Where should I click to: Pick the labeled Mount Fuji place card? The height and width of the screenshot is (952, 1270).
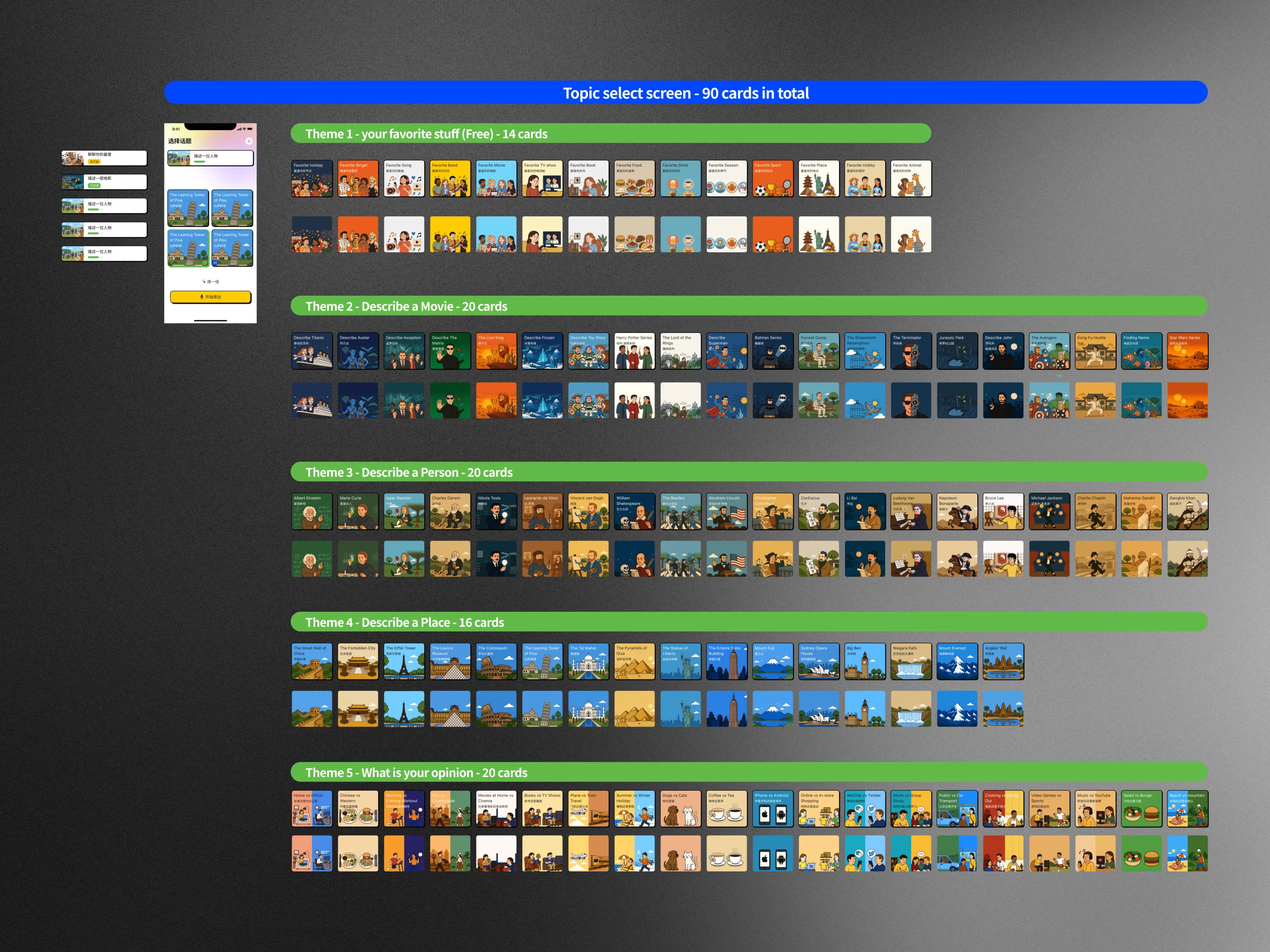(x=772, y=661)
